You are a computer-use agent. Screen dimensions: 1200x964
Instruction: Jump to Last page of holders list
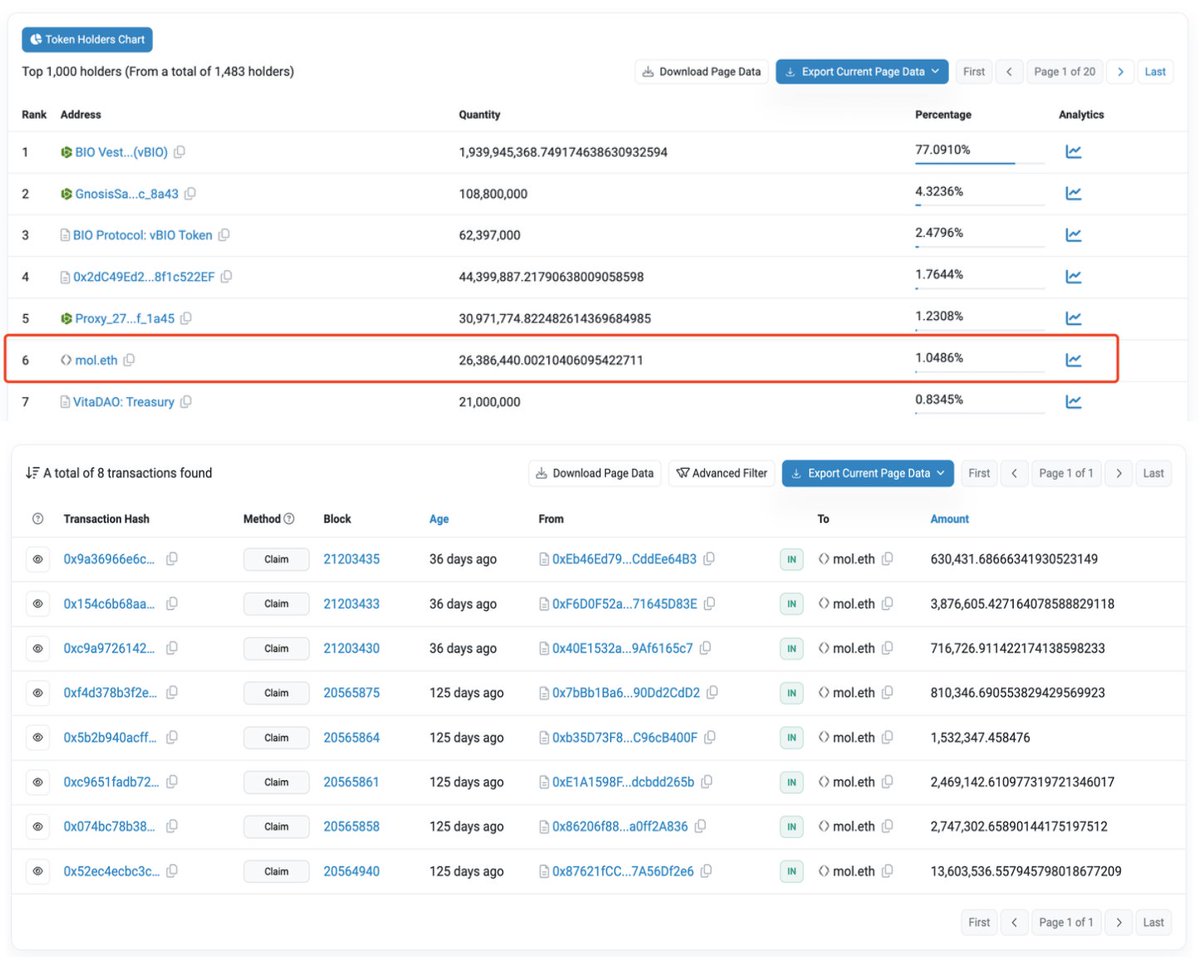pyautogui.click(x=1155, y=72)
